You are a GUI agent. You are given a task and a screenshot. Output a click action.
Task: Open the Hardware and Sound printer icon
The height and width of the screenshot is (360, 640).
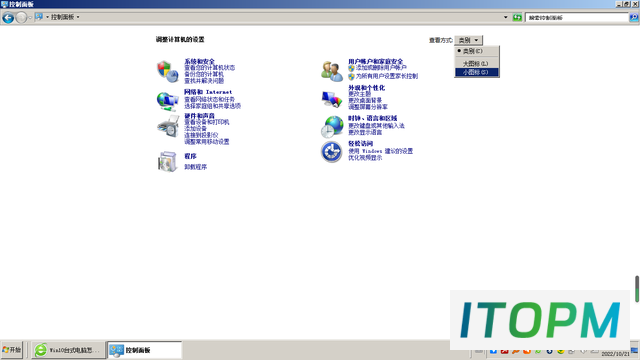[168, 126]
